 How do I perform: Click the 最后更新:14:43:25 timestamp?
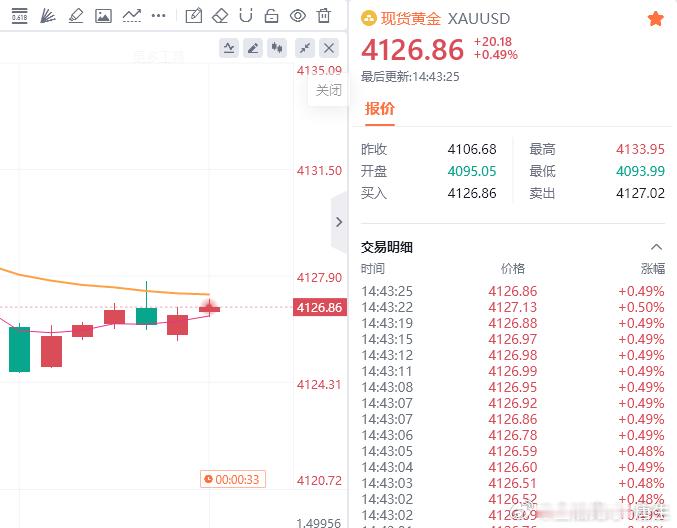coord(410,77)
